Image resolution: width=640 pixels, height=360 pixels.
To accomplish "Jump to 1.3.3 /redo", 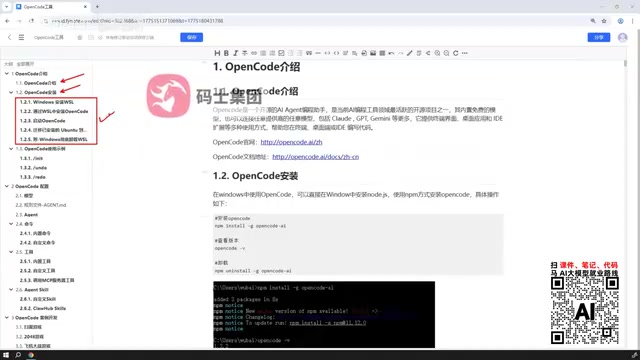I will coord(33,177).
